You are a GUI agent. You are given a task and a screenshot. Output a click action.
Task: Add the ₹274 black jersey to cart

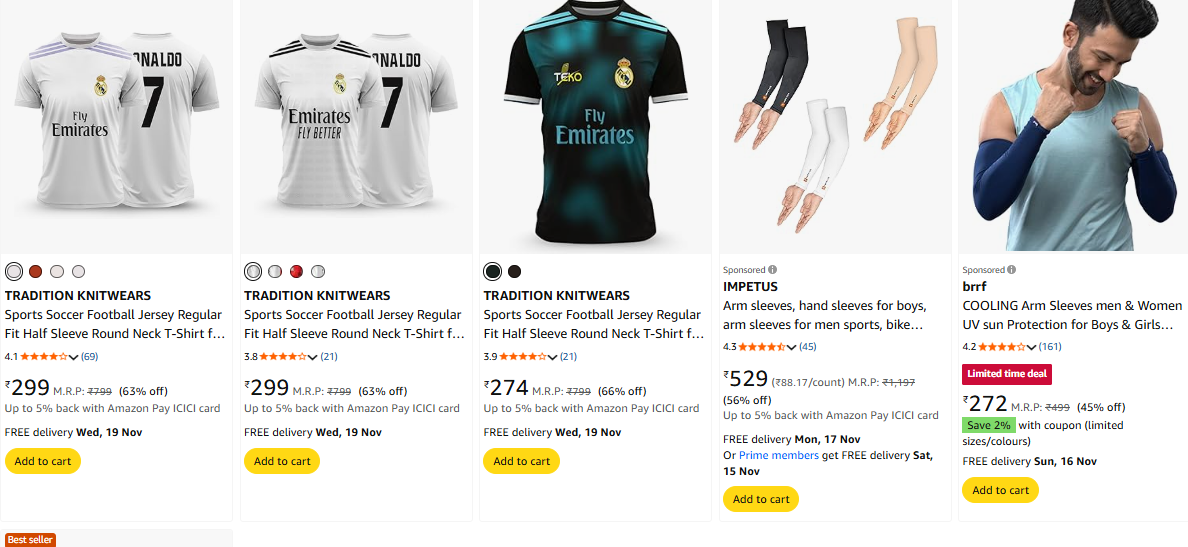pyautogui.click(x=521, y=461)
